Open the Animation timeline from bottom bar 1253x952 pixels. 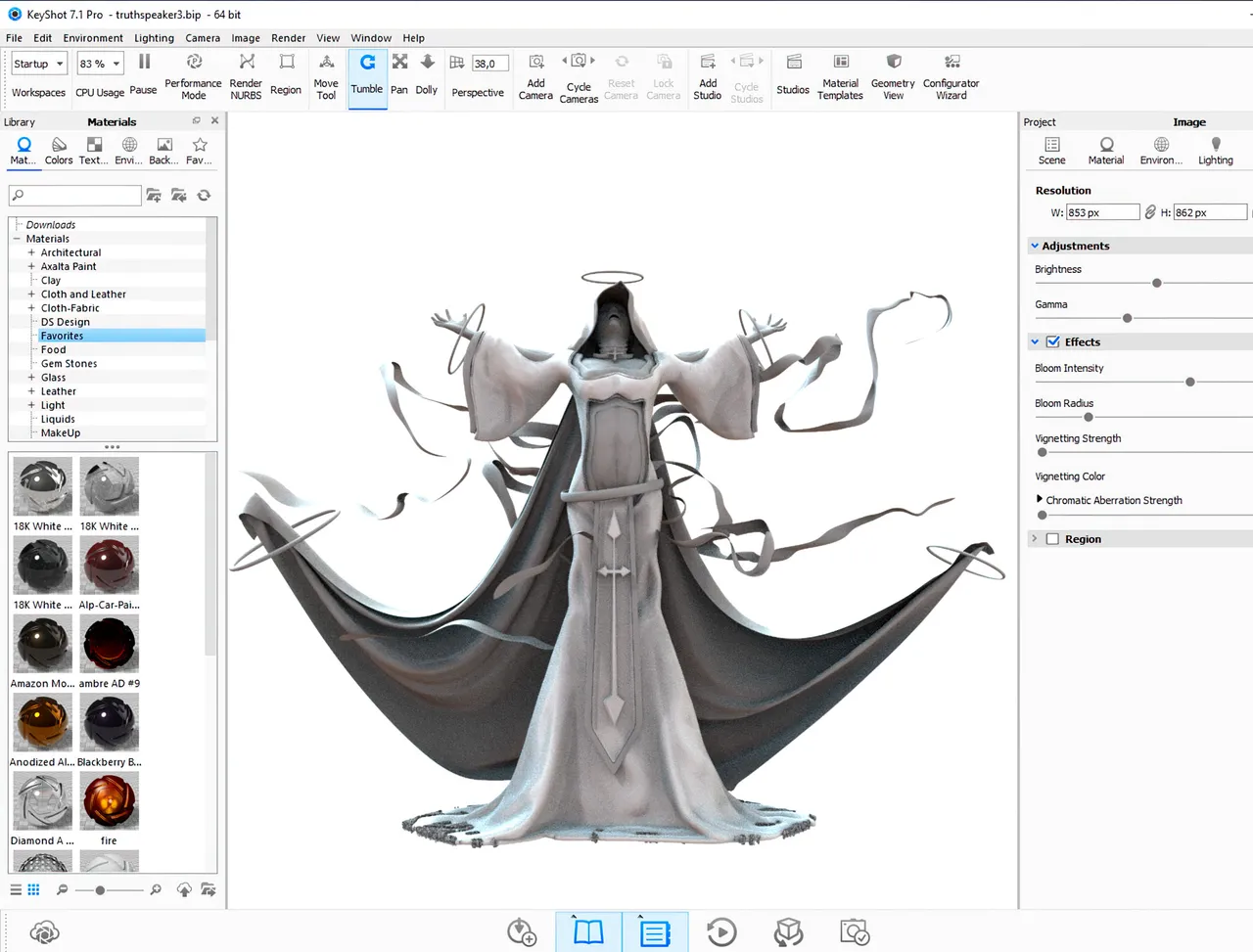tap(721, 932)
